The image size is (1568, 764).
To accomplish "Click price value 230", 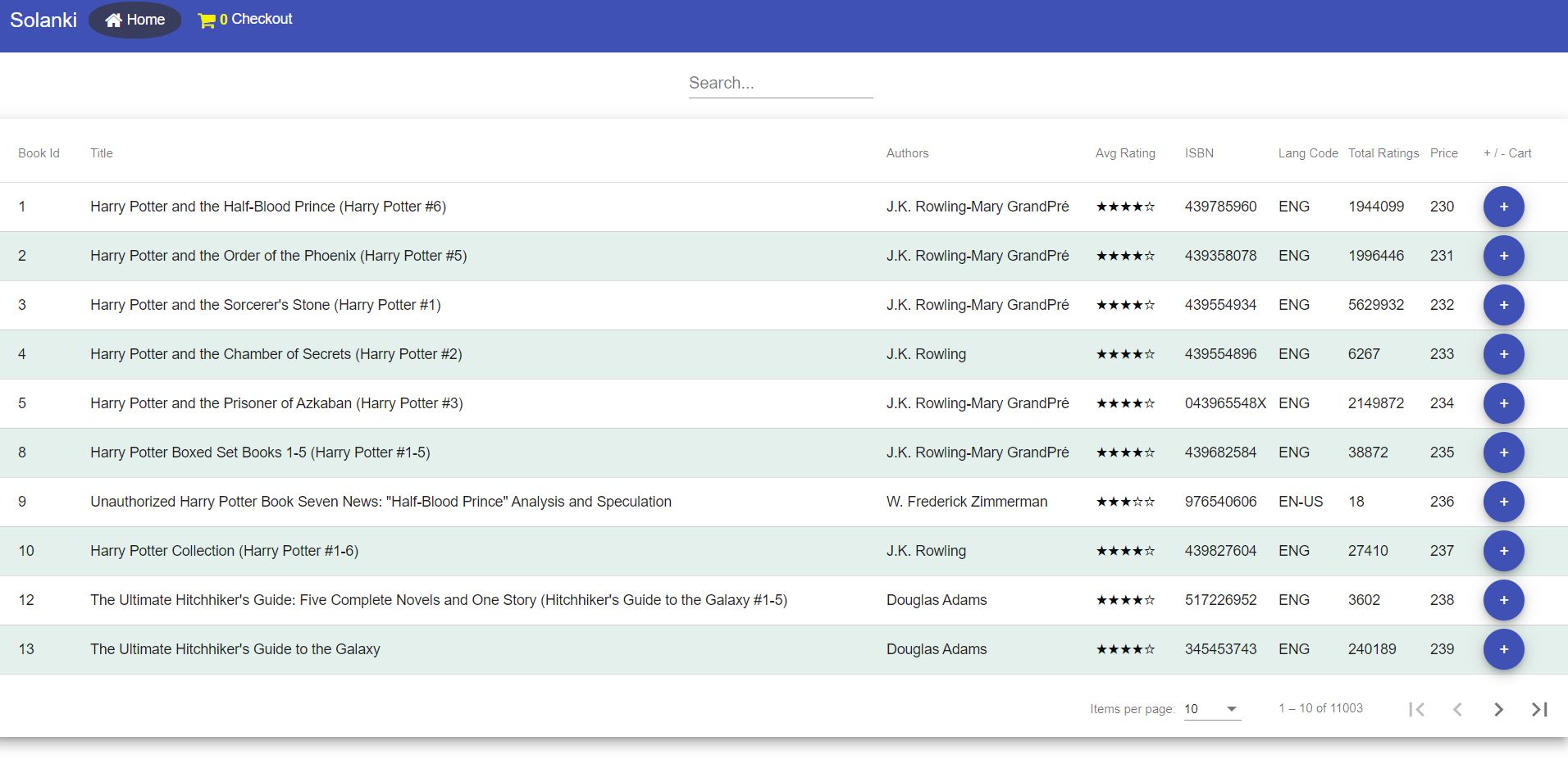I will pyautogui.click(x=1442, y=207).
